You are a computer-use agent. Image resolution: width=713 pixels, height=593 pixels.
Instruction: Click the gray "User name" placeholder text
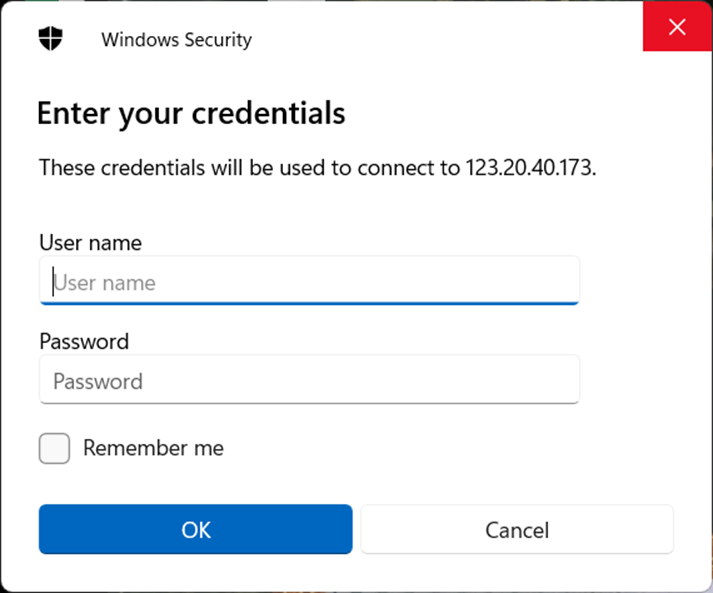click(x=105, y=282)
